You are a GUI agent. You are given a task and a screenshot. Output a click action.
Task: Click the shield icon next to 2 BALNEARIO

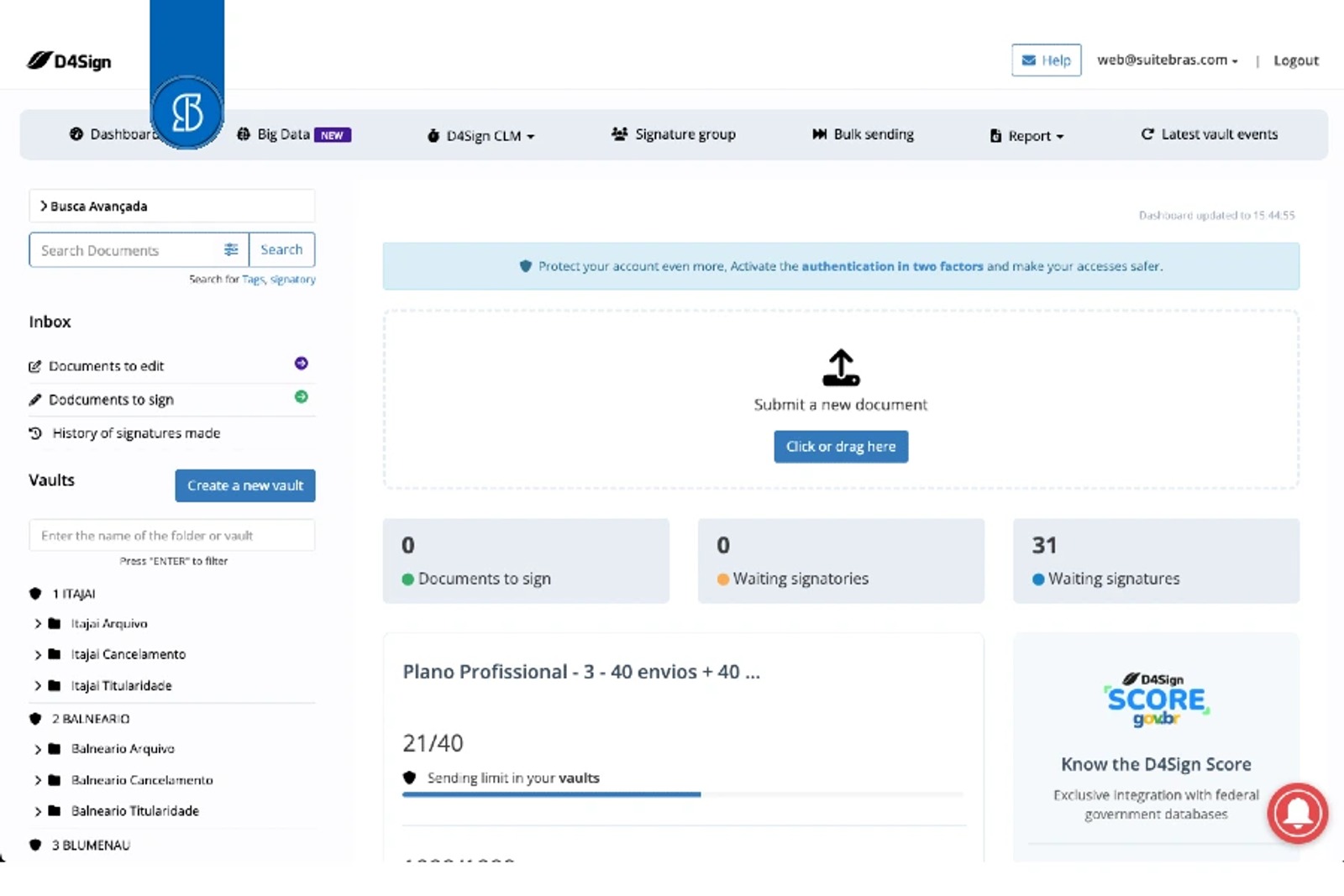pos(35,719)
